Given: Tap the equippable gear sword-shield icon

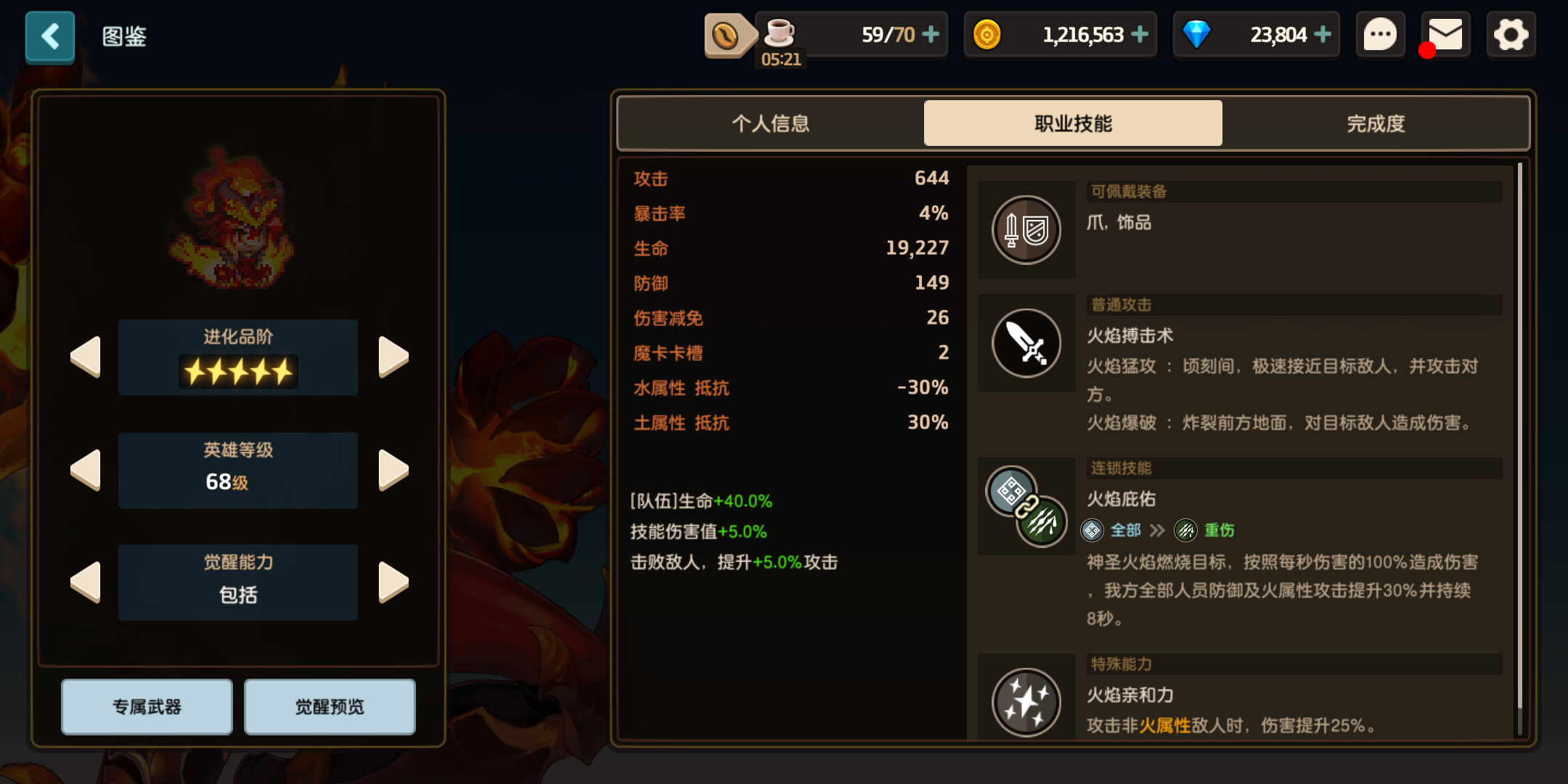Looking at the screenshot, I should pyautogui.click(x=1026, y=230).
